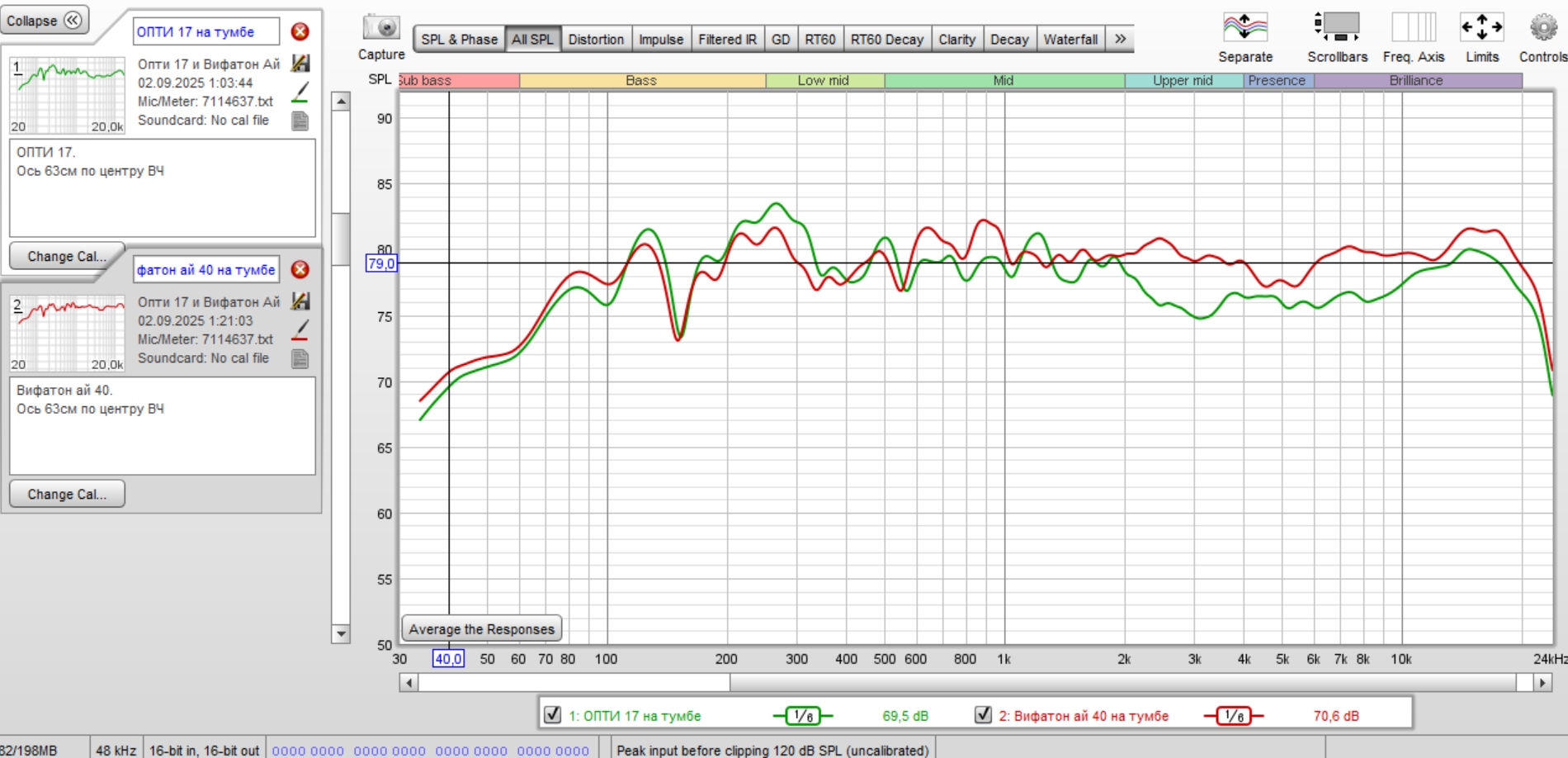The image size is (1568, 758).
Task: Show the Waterfall tab
Action: [x=1070, y=39]
